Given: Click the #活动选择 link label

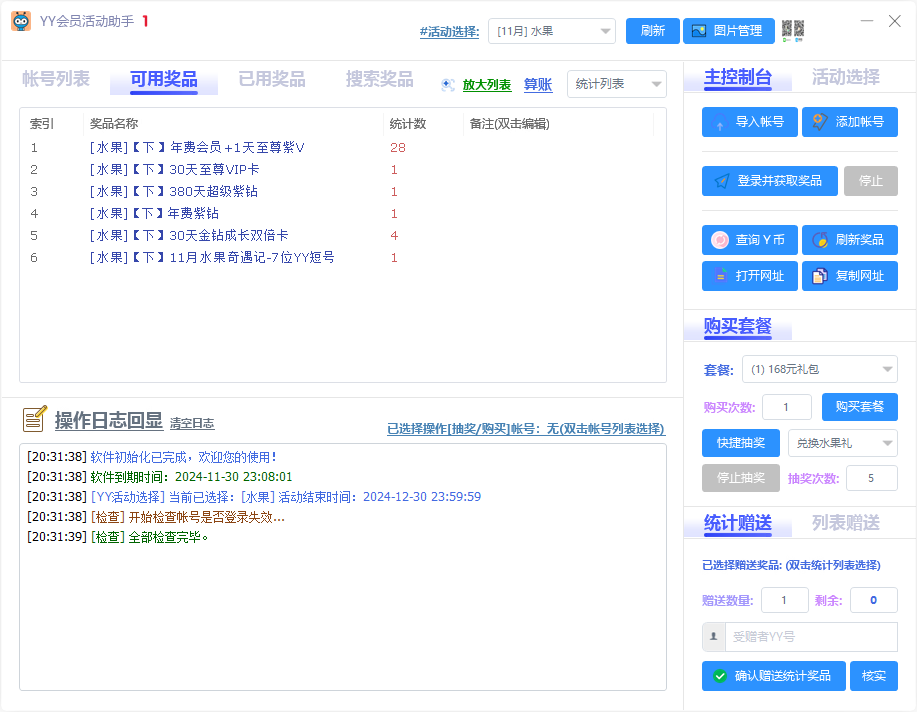Looking at the screenshot, I should point(449,32).
